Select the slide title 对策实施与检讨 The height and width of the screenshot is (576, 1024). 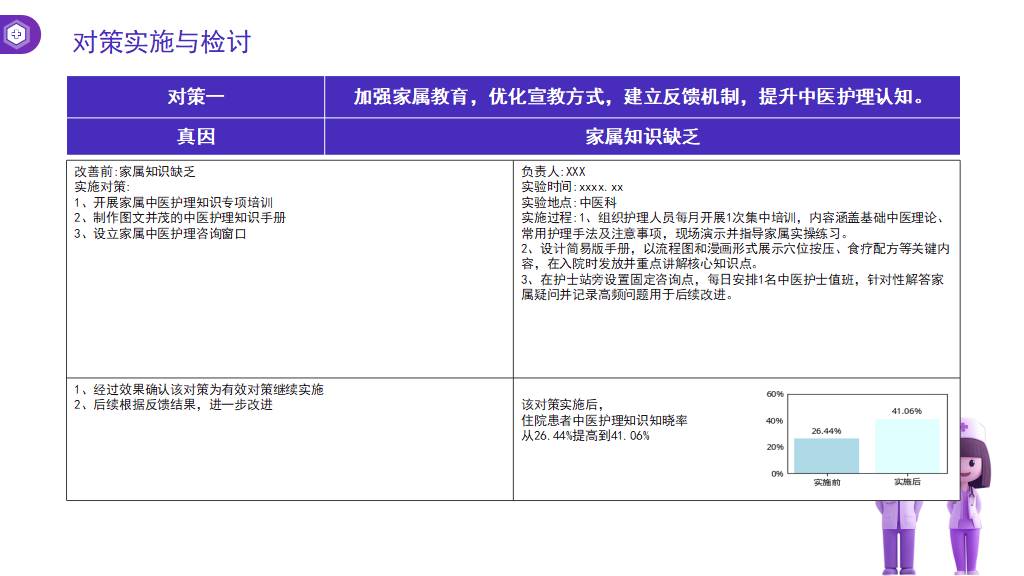pyautogui.click(x=161, y=42)
